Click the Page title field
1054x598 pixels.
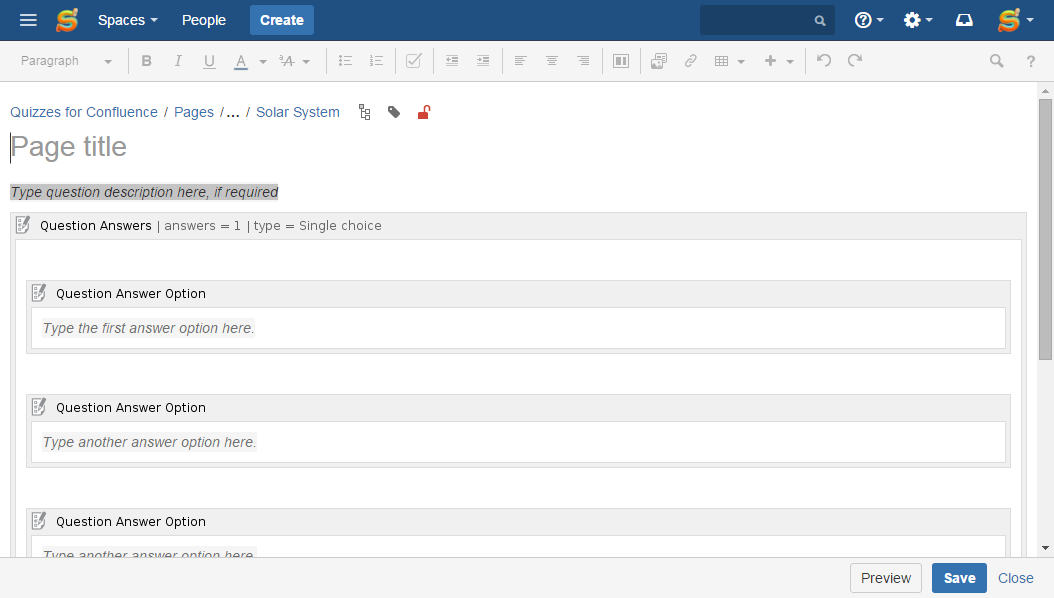[518, 147]
